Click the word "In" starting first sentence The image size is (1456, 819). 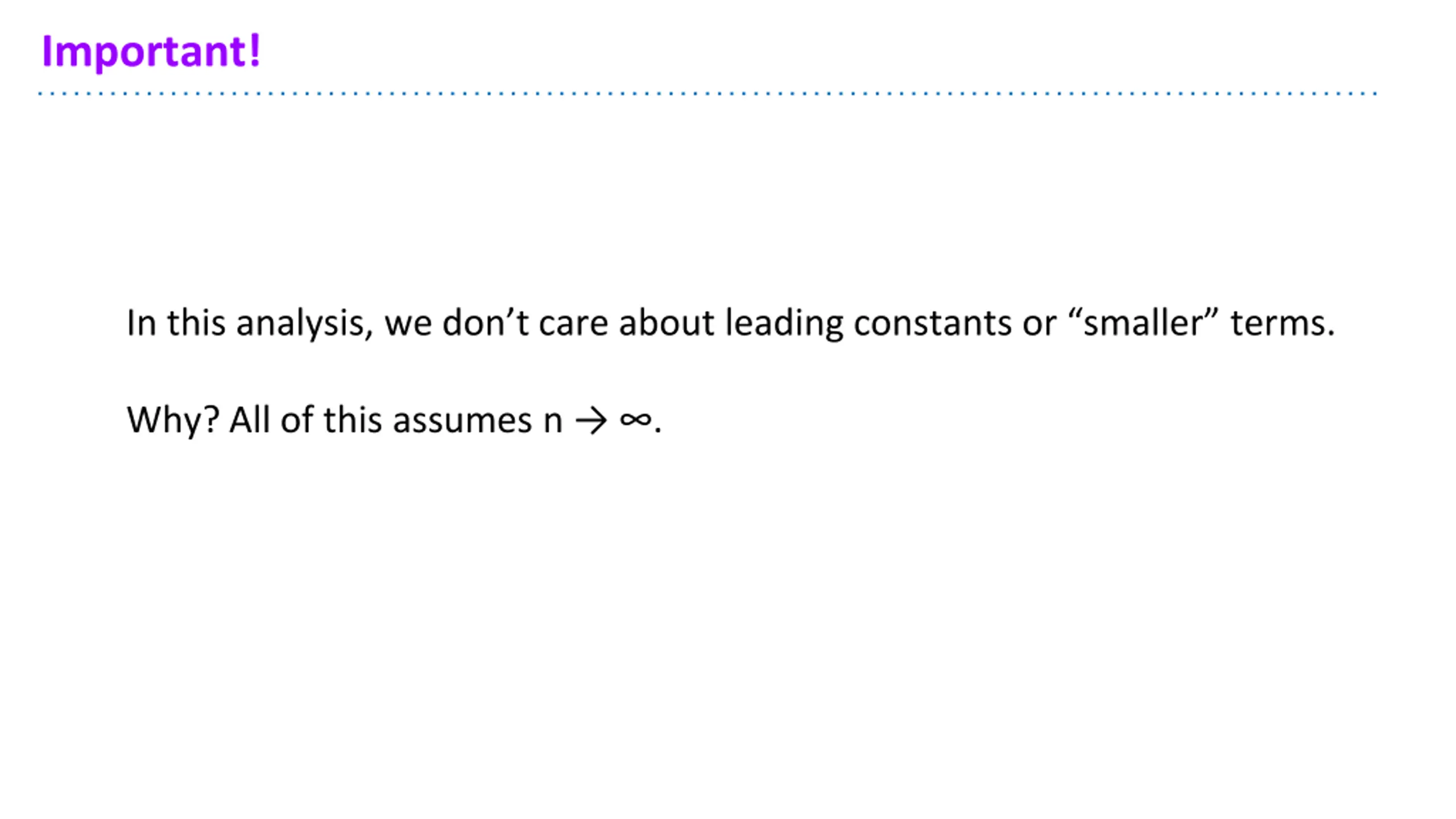tap(141, 323)
